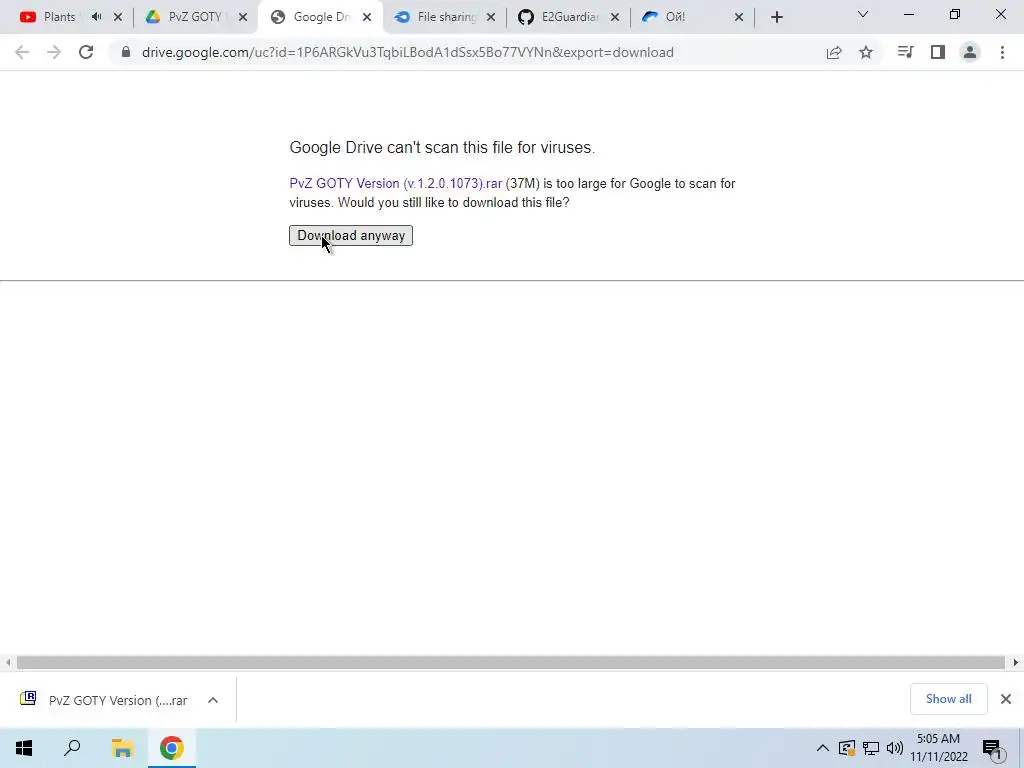Share this page via the share icon
The height and width of the screenshot is (768, 1024).
click(834, 52)
